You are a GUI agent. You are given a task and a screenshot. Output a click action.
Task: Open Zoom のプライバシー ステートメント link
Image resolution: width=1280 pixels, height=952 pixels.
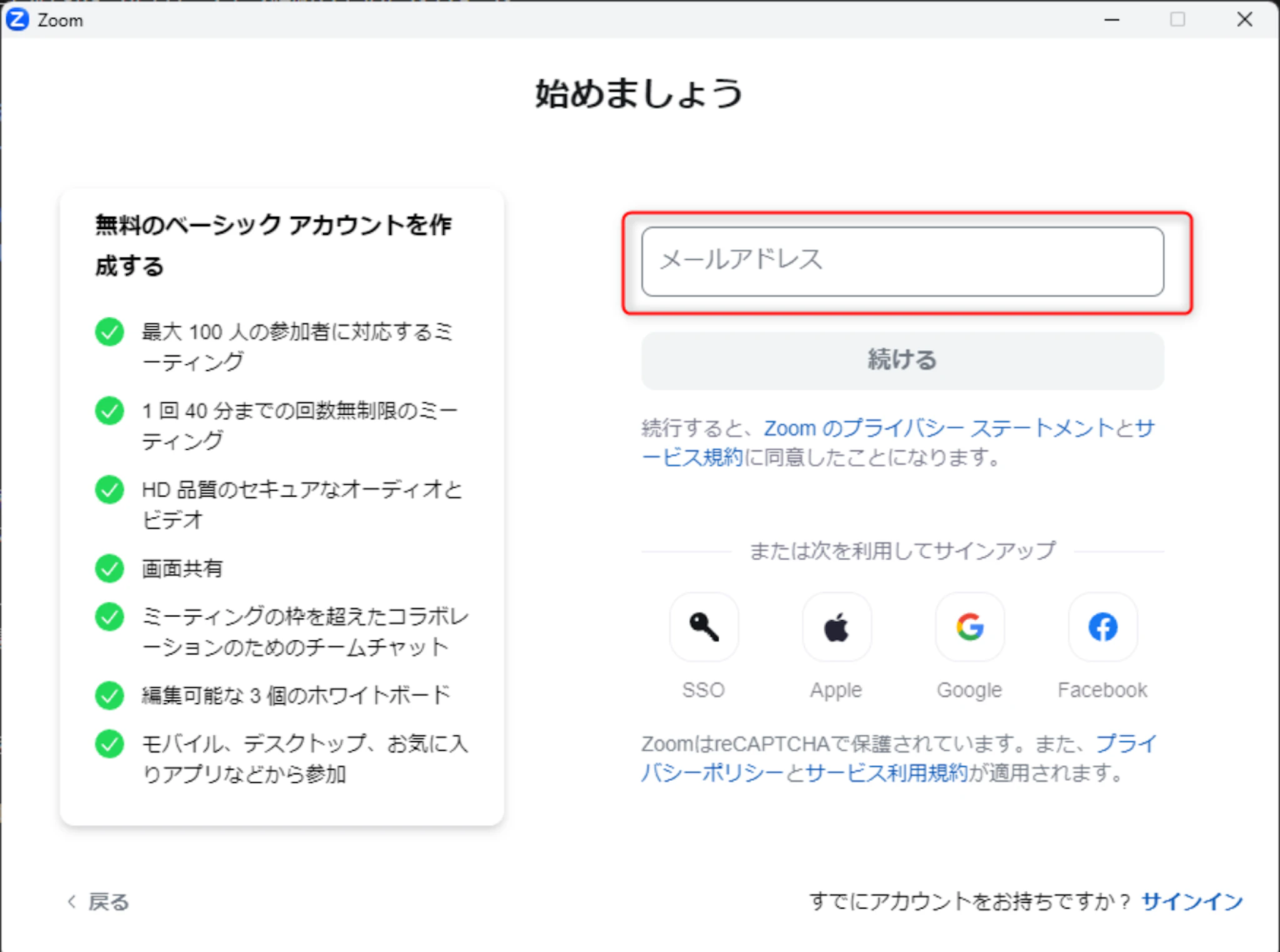937,429
